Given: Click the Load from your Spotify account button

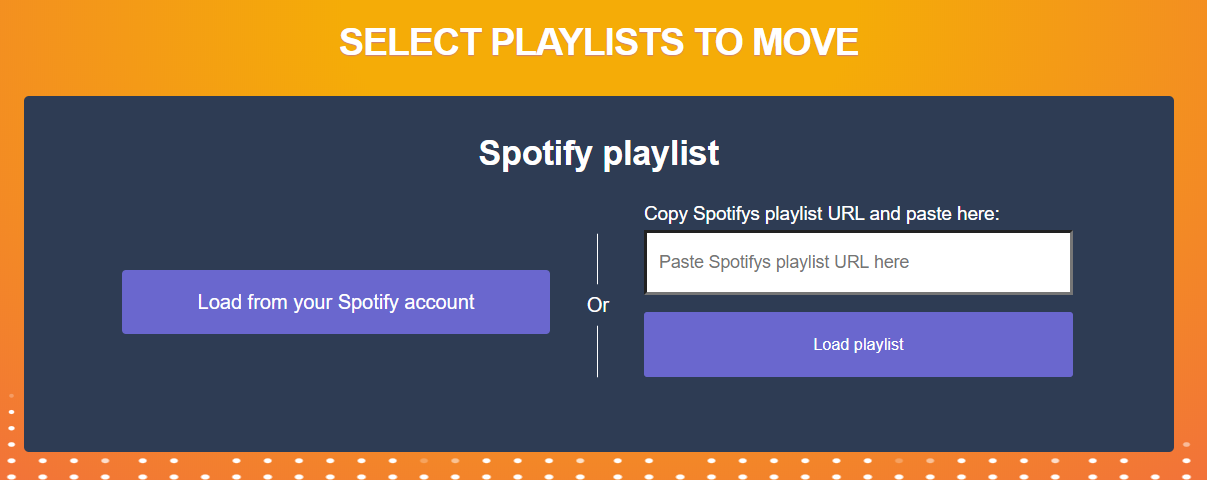Looking at the screenshot, I should 336,302.
